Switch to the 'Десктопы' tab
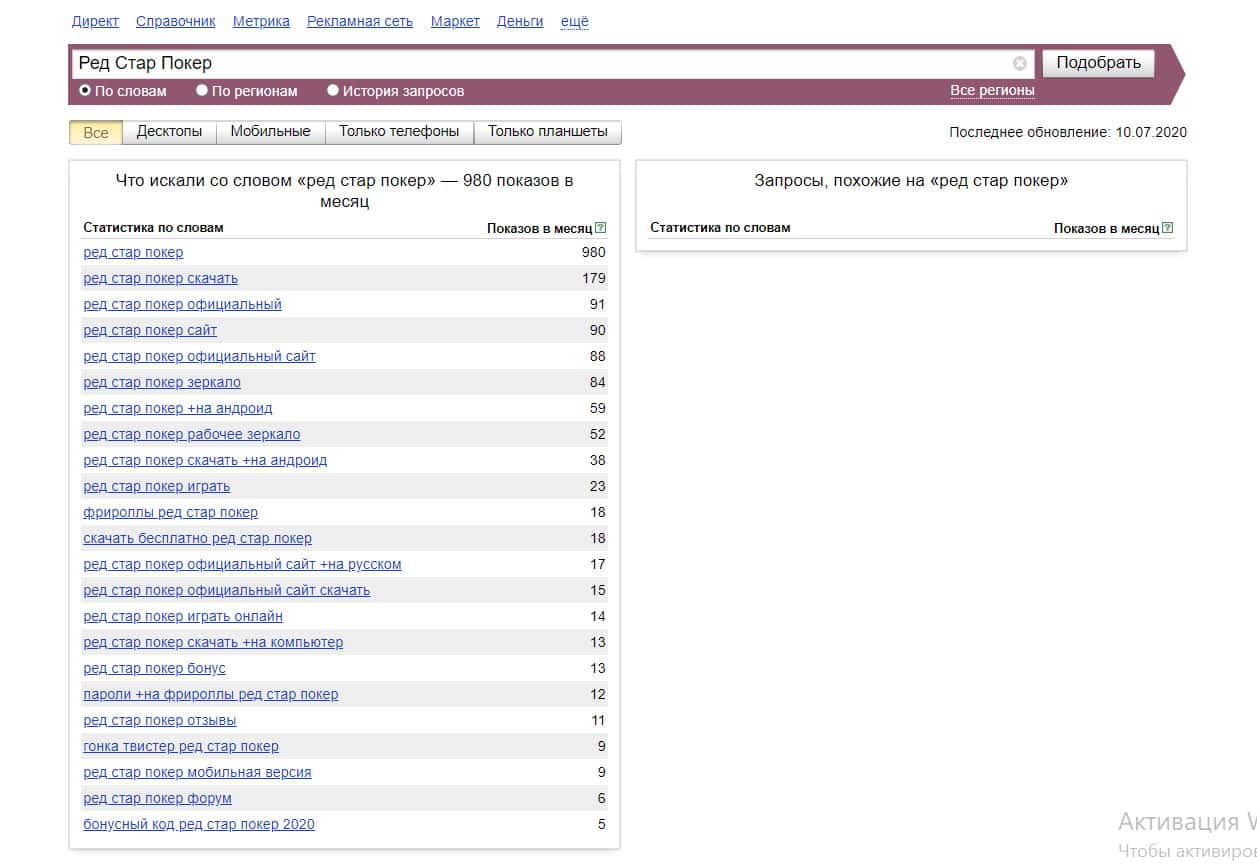This screenshot has width=1257, height=865. pos(169,132)
